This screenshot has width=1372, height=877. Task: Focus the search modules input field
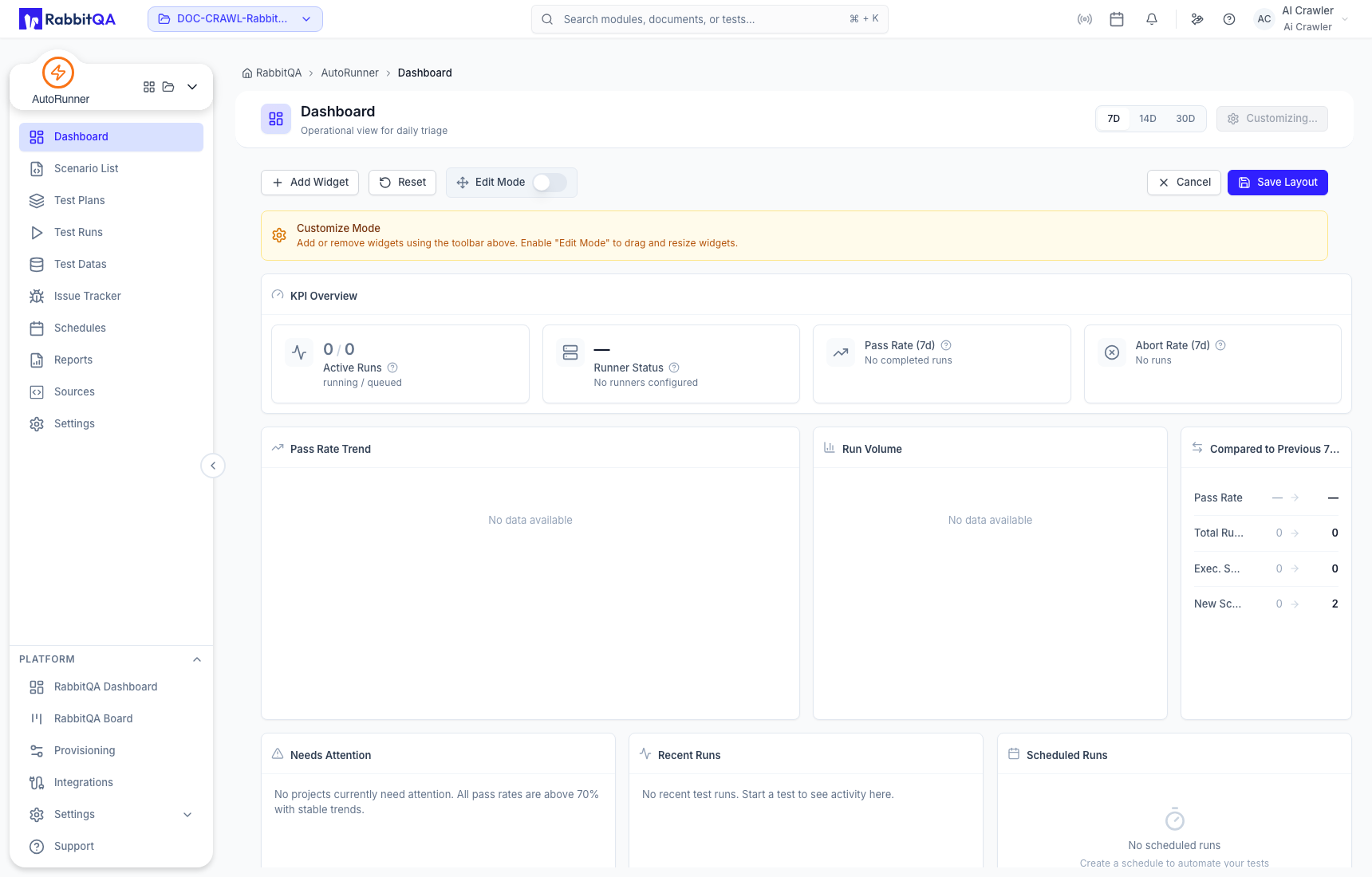[710, 19]
